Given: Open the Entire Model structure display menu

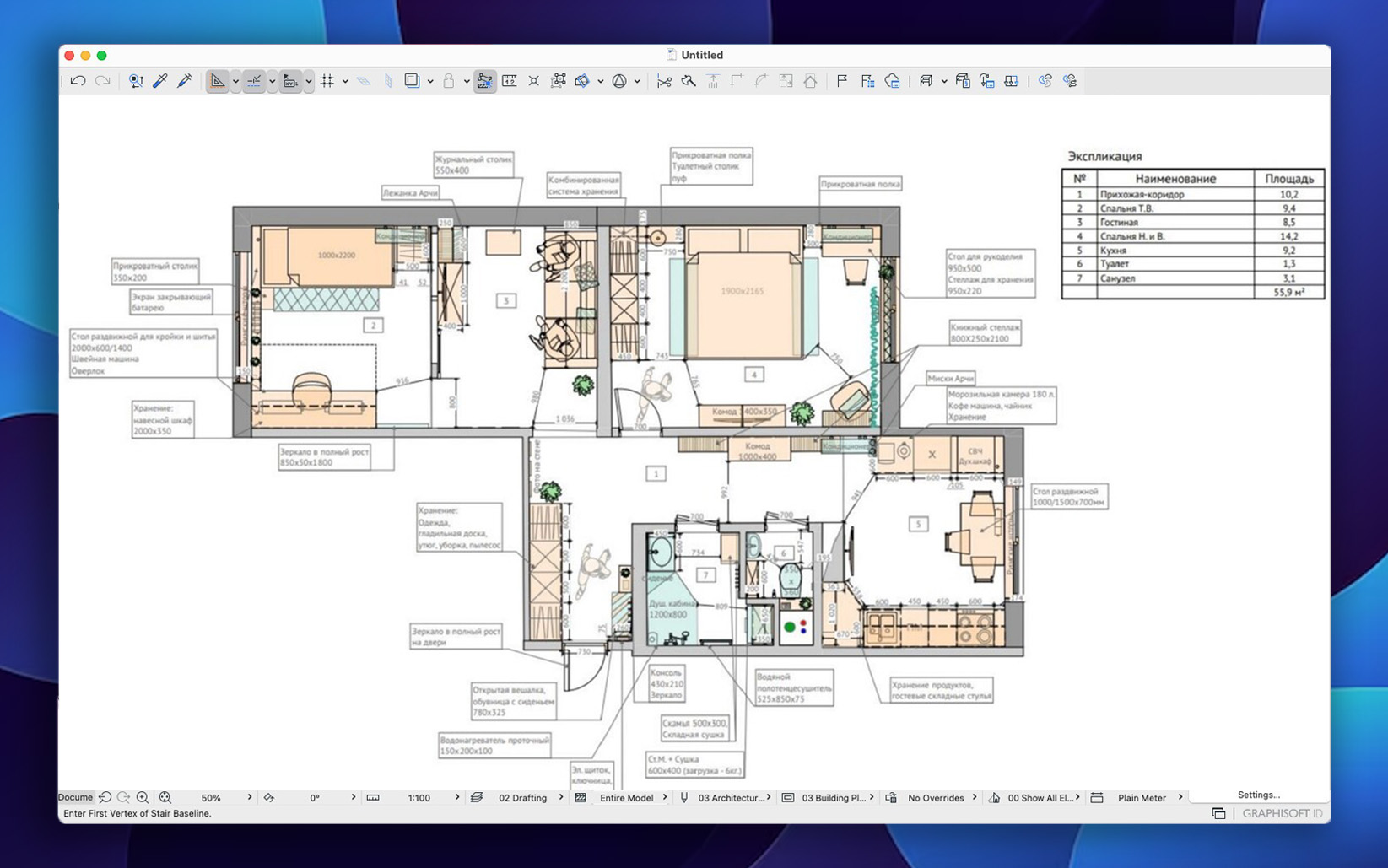Looking at the screenshot, I should pos(626,797).
